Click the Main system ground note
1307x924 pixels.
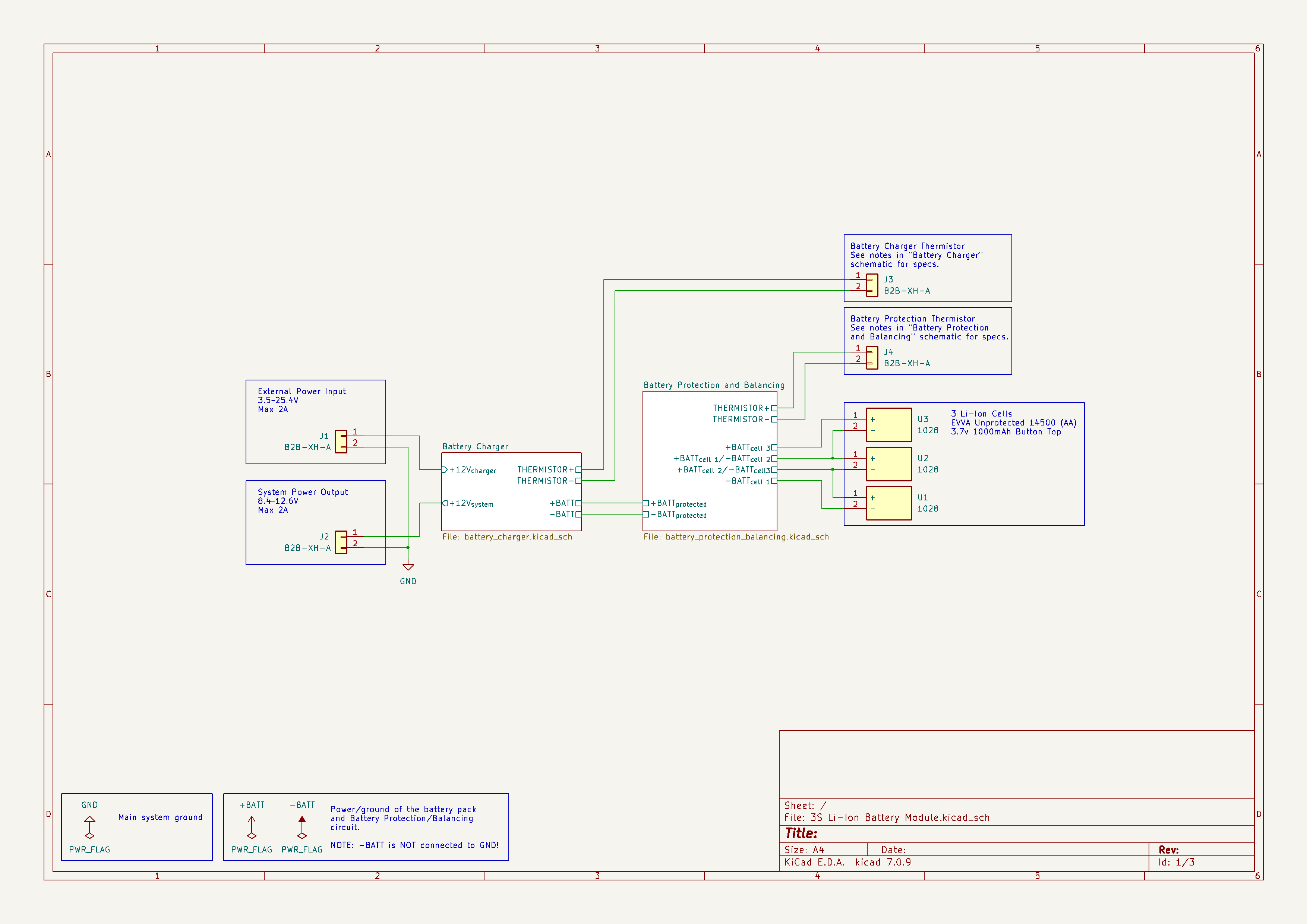[161, 817]
